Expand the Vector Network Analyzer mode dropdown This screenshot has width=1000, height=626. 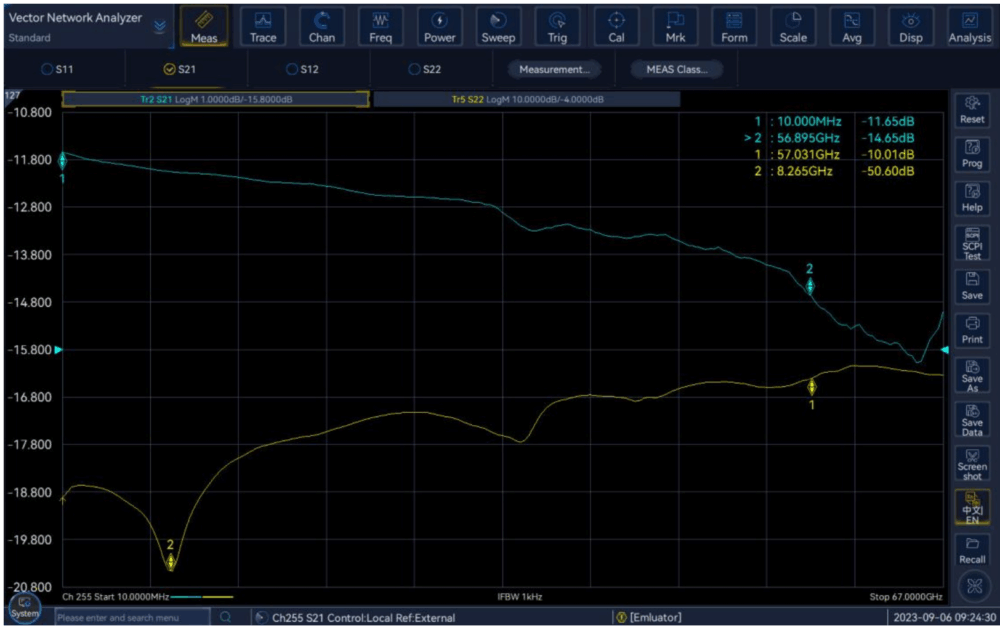click(160, 27)
